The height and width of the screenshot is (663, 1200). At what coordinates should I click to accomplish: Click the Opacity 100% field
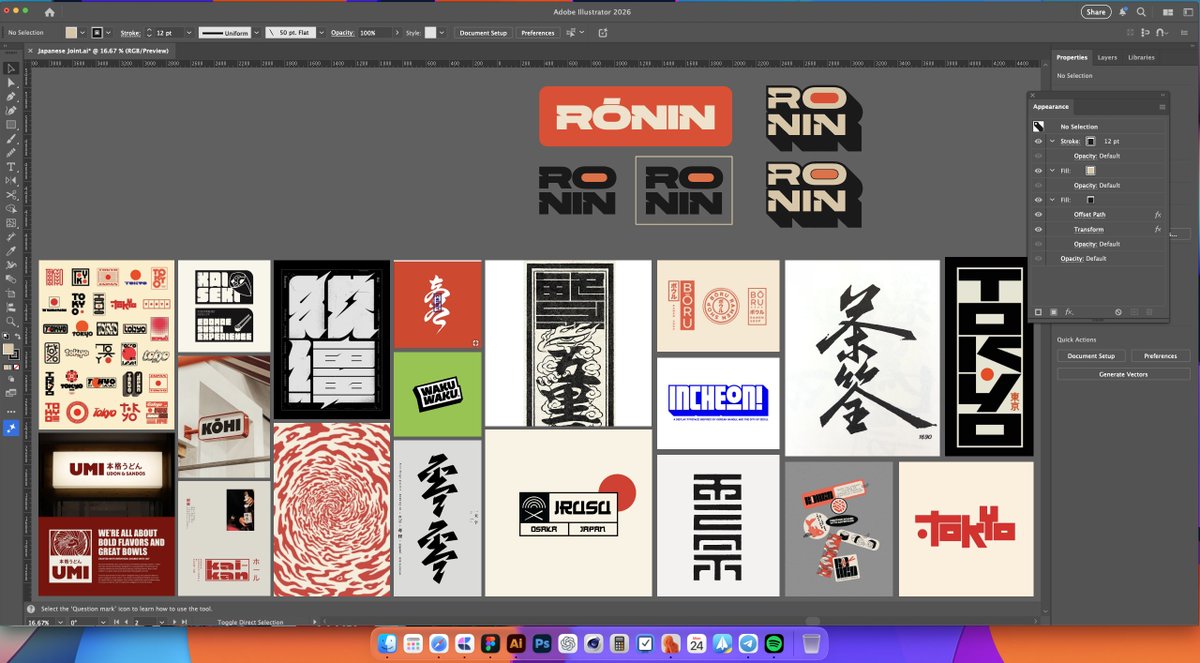tap(374, 32)
